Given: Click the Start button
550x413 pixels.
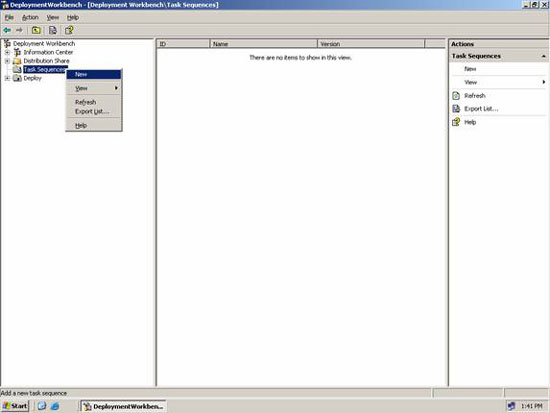Looking at the screenshot, I should [15, 406].
